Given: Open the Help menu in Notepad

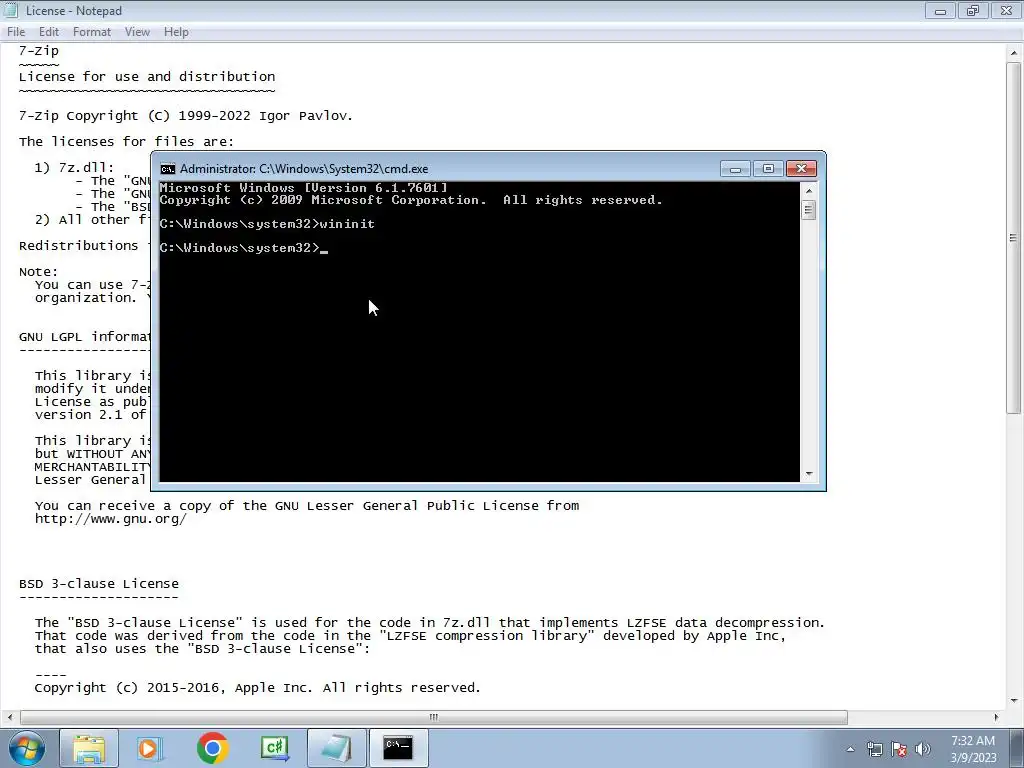Looking at the screenshot, I should tap(176, 31).
